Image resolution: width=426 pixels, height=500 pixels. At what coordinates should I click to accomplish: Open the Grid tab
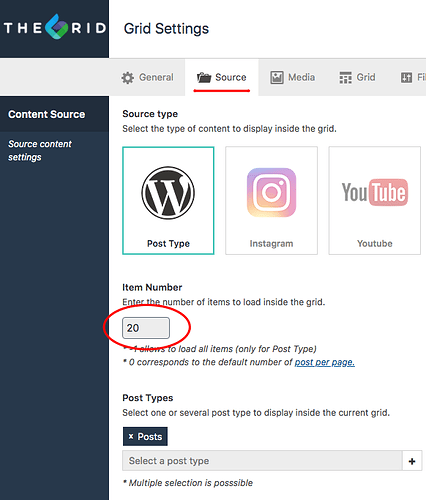357,77
